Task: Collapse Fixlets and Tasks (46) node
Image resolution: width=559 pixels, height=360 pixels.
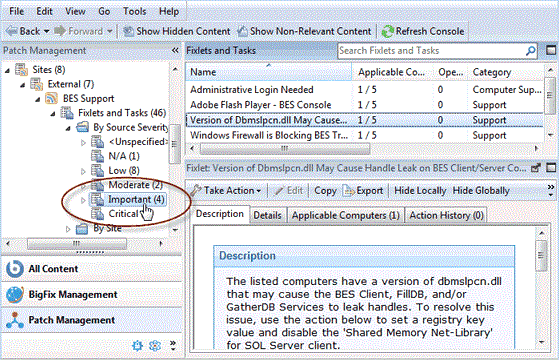Action: tap(53, 114)
